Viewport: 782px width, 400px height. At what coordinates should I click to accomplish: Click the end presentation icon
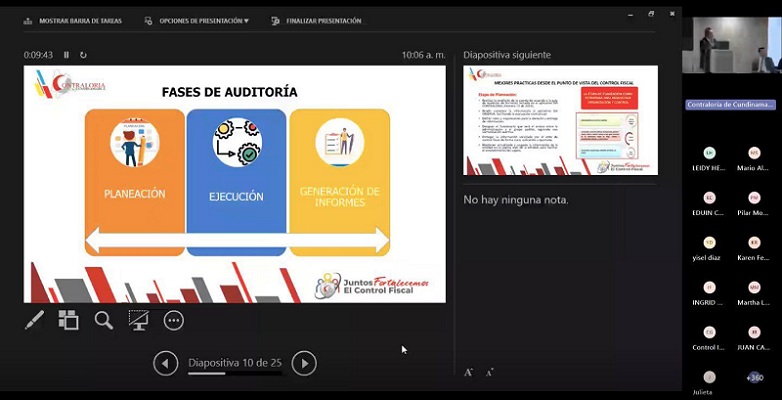(275, 21)
